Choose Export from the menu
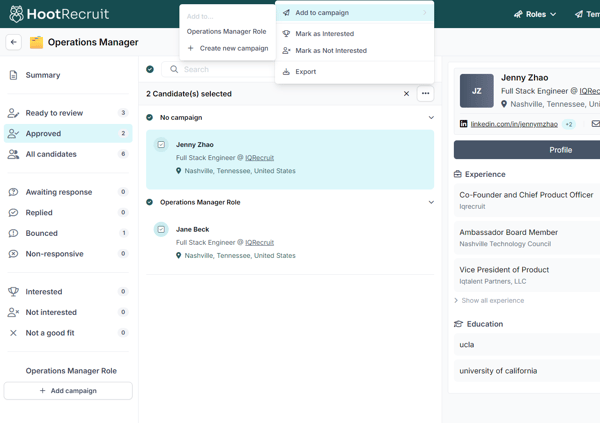Image resolution: width=600 pixels, height=423 pixels. [x=305, y=72]
